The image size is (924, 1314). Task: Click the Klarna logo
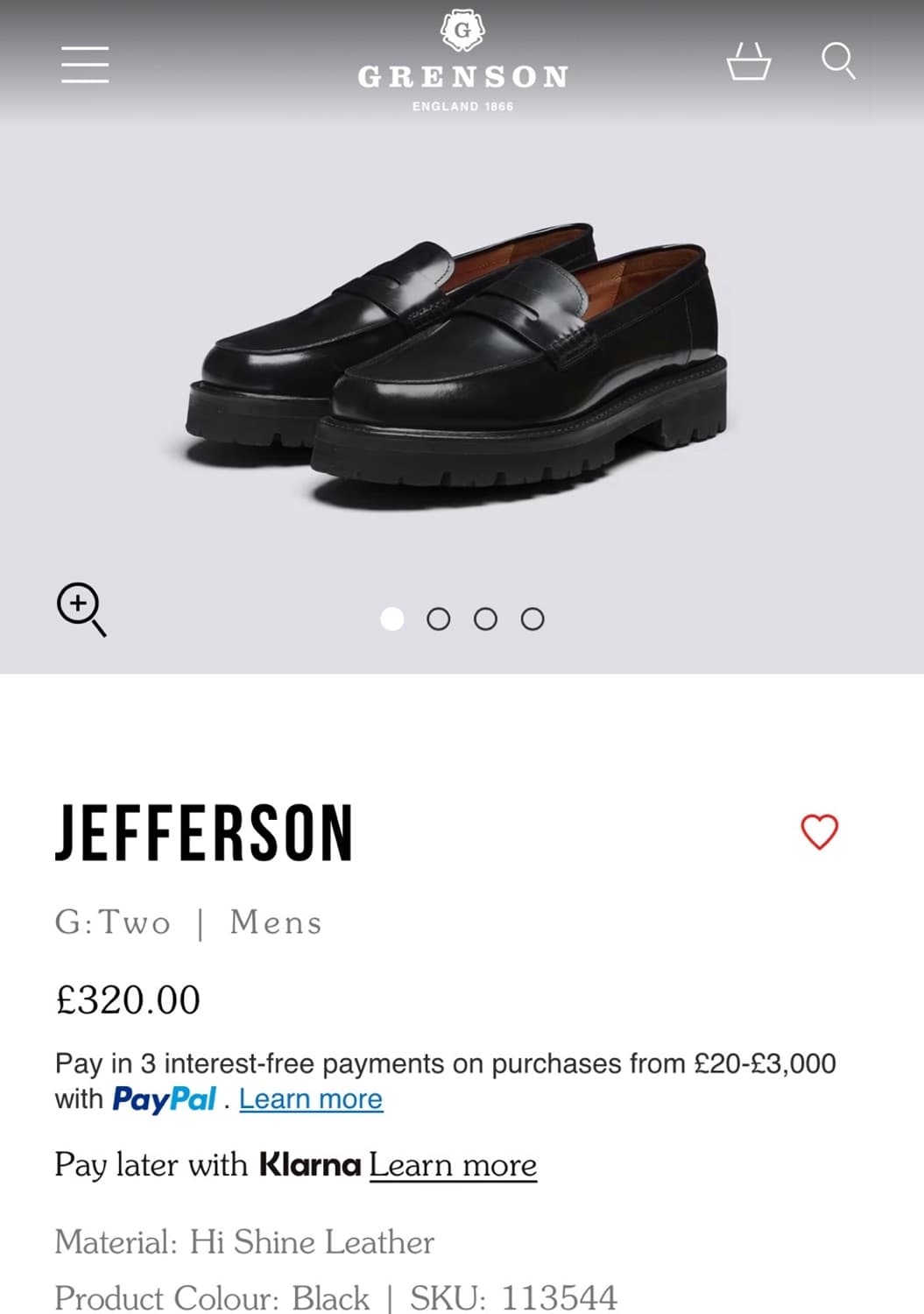point(310,1165)
